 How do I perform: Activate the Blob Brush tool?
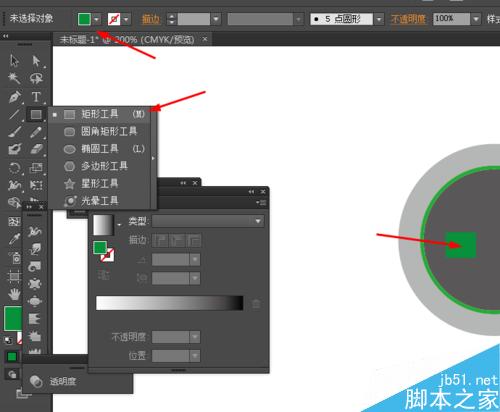pyautogui.click(x=14, y=149)
